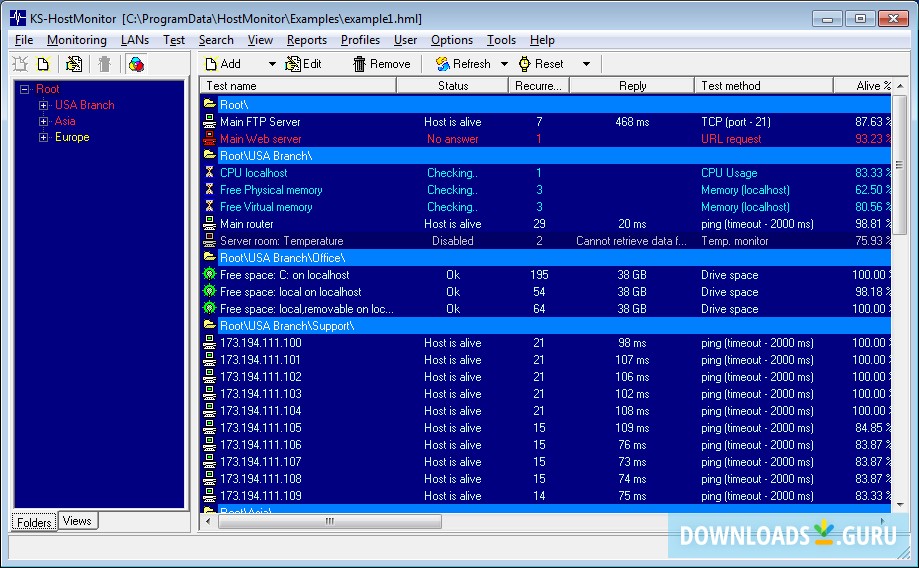
Task: Click the green drive icon for Free space C:
Action: coord(209,275)
